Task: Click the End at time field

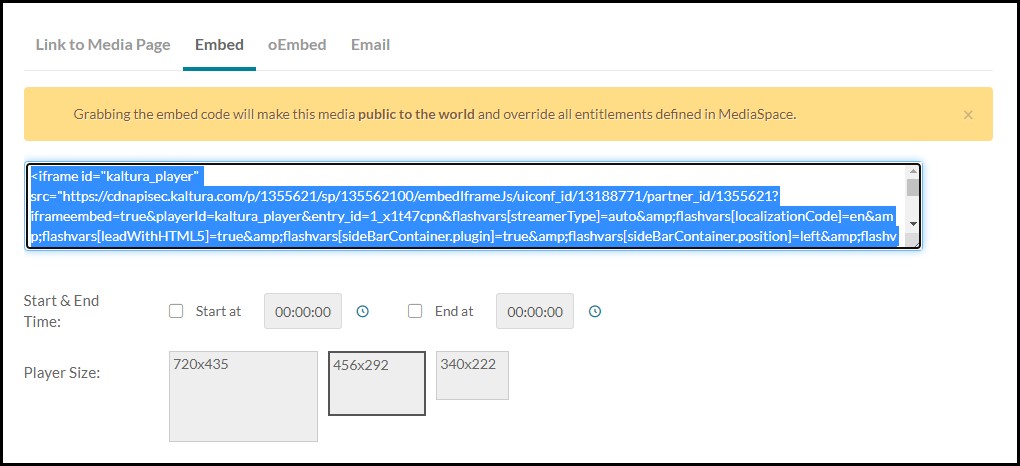Action: click(535, 311)
